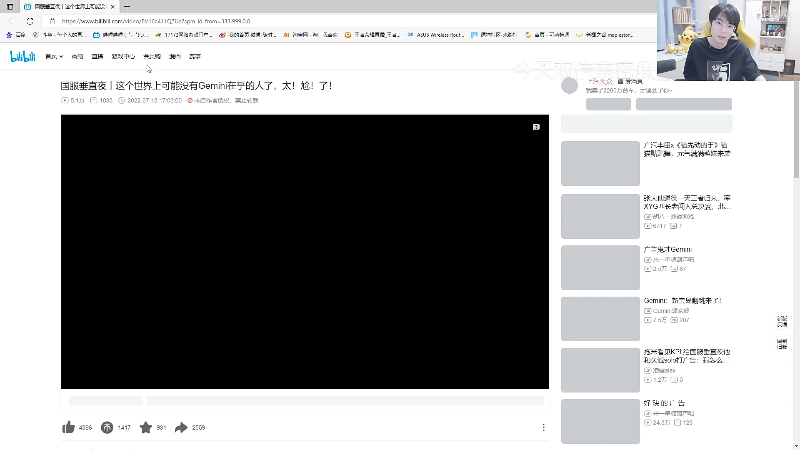Like the video using the thumbs-up icon
The image size is (800, 450).
point(68,428)
